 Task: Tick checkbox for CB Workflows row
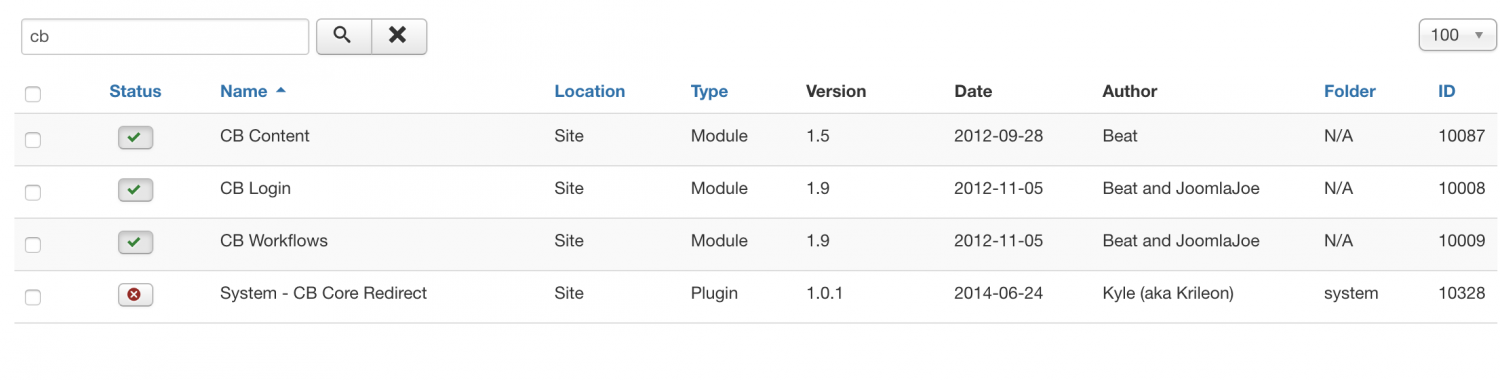(33, 244)
